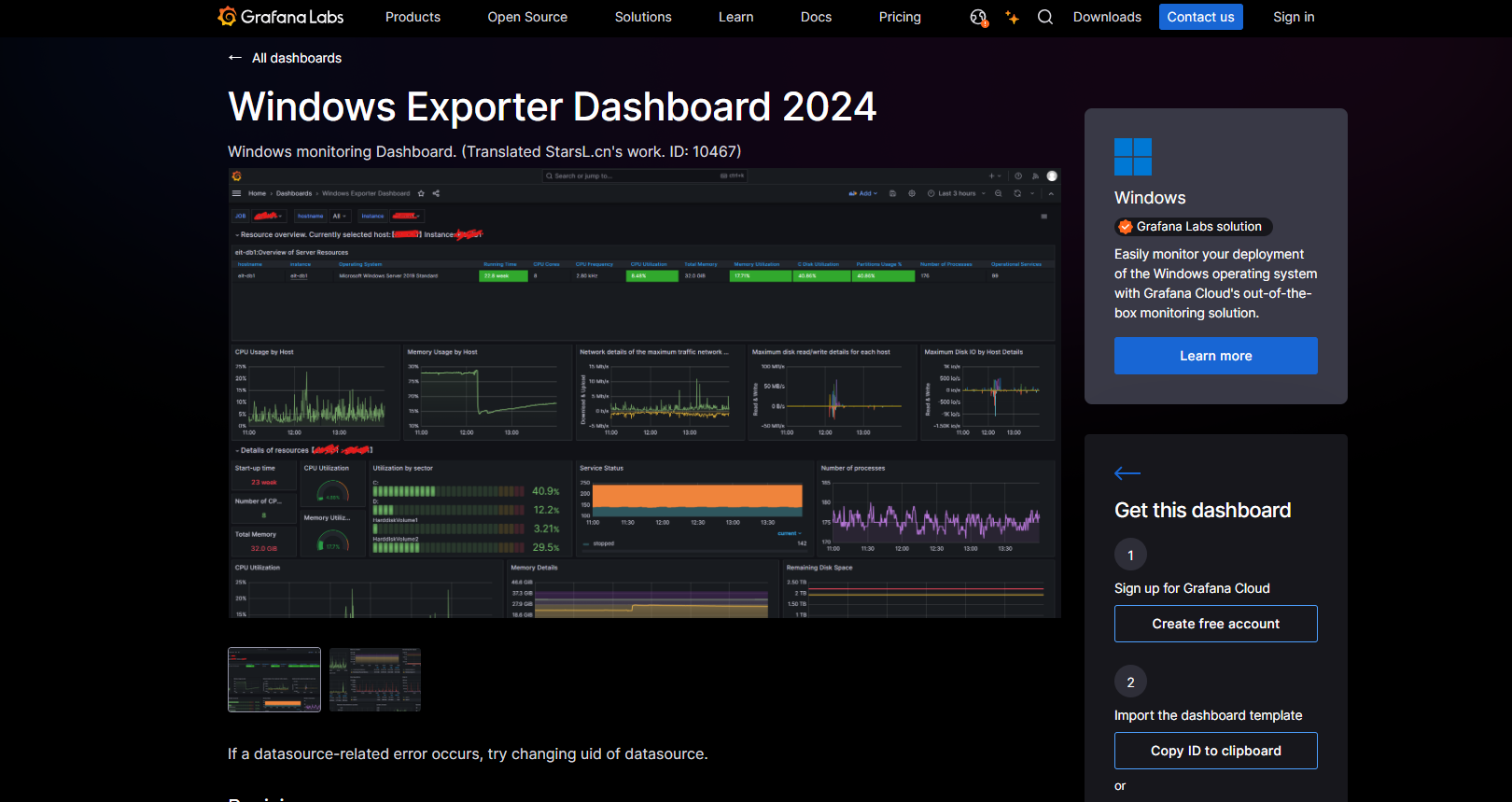Click the search magnifier icon
1512x802 pixels.
[x=1045, y=17]
